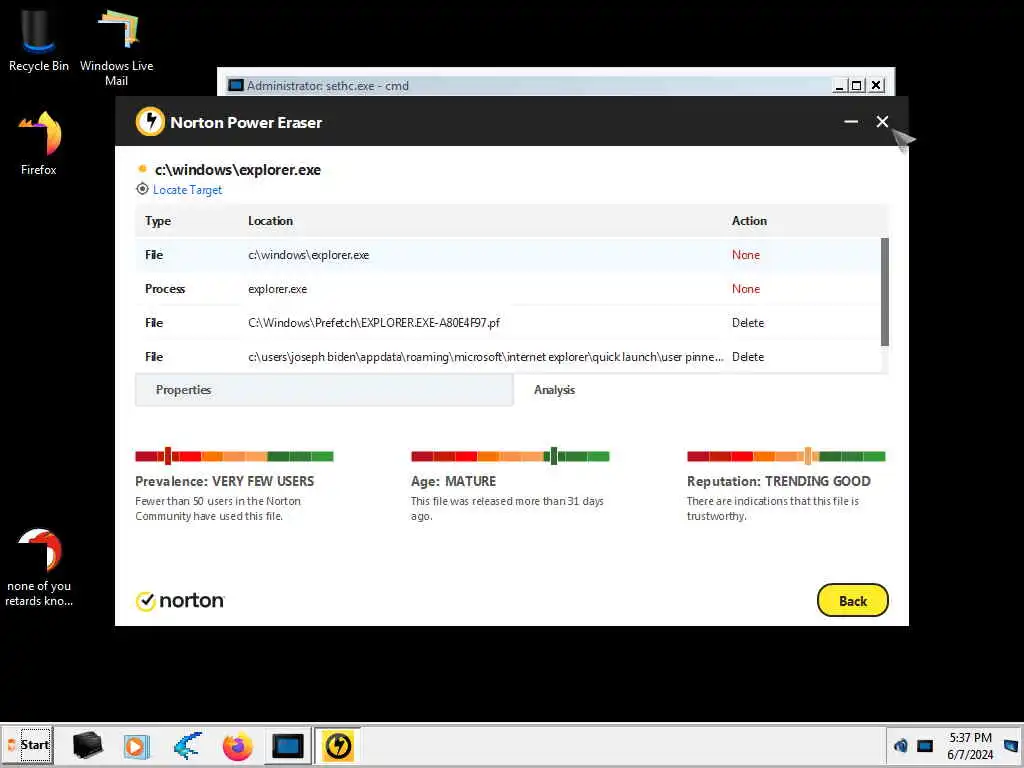Click the results list vertical scrollbar
Viewport: 1024px width, 768px height.
[885, 292]
